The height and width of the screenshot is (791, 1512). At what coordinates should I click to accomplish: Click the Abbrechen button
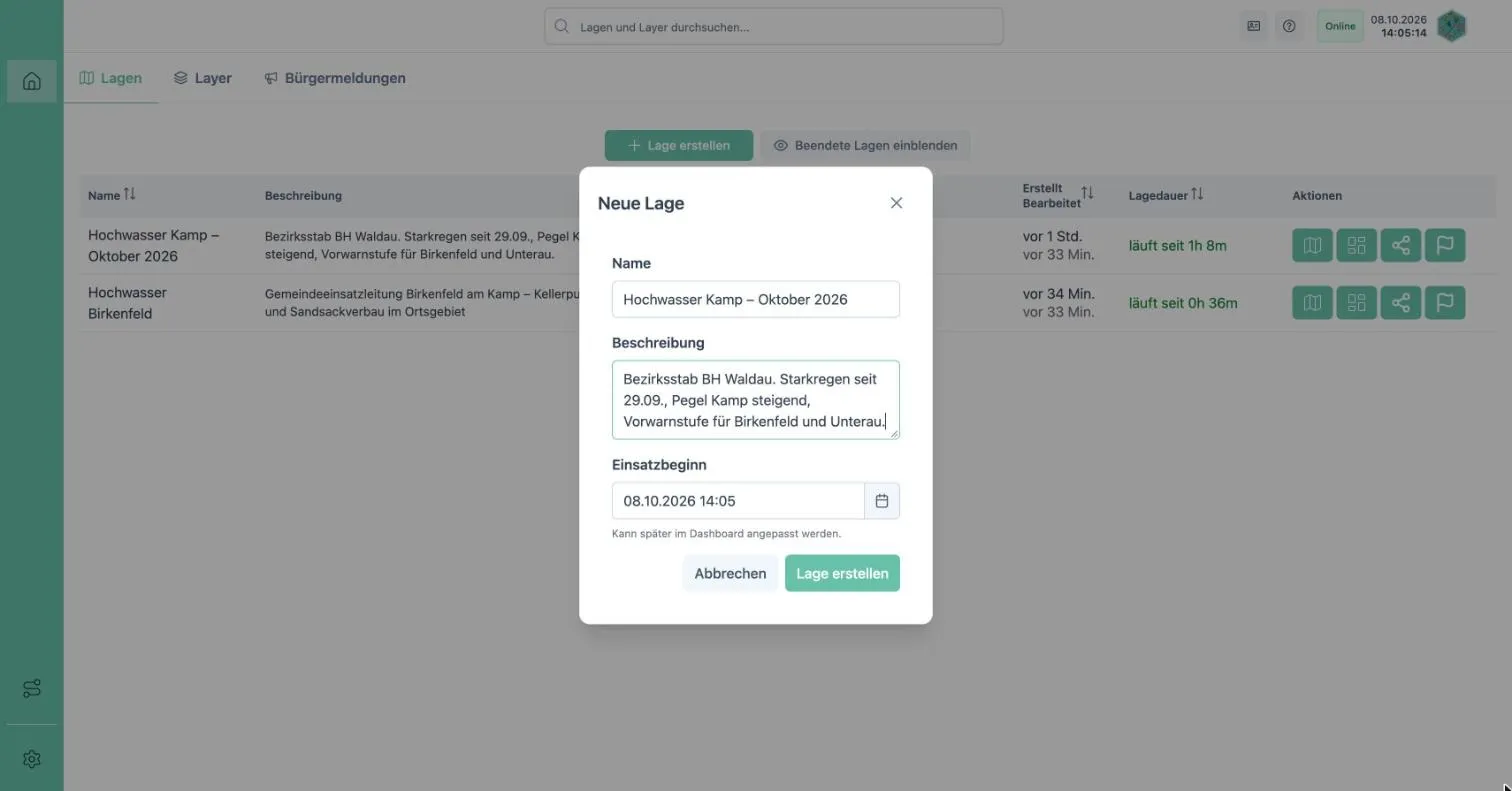730,573
